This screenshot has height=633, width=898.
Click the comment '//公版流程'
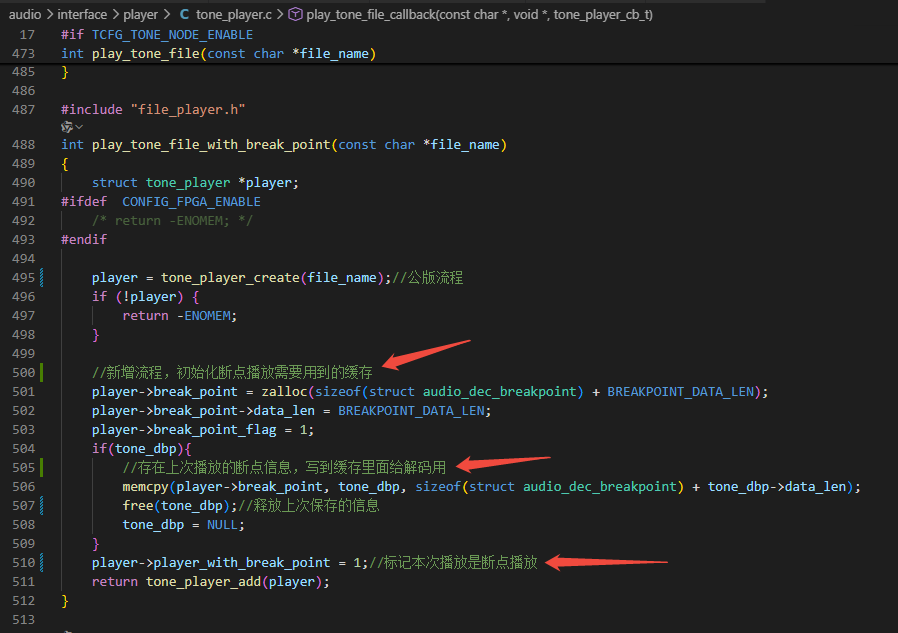point(427,278)
